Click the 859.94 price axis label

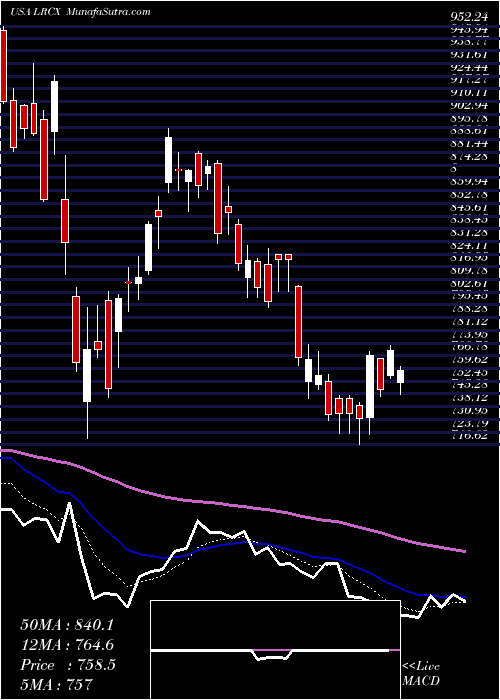pos(467,182)
